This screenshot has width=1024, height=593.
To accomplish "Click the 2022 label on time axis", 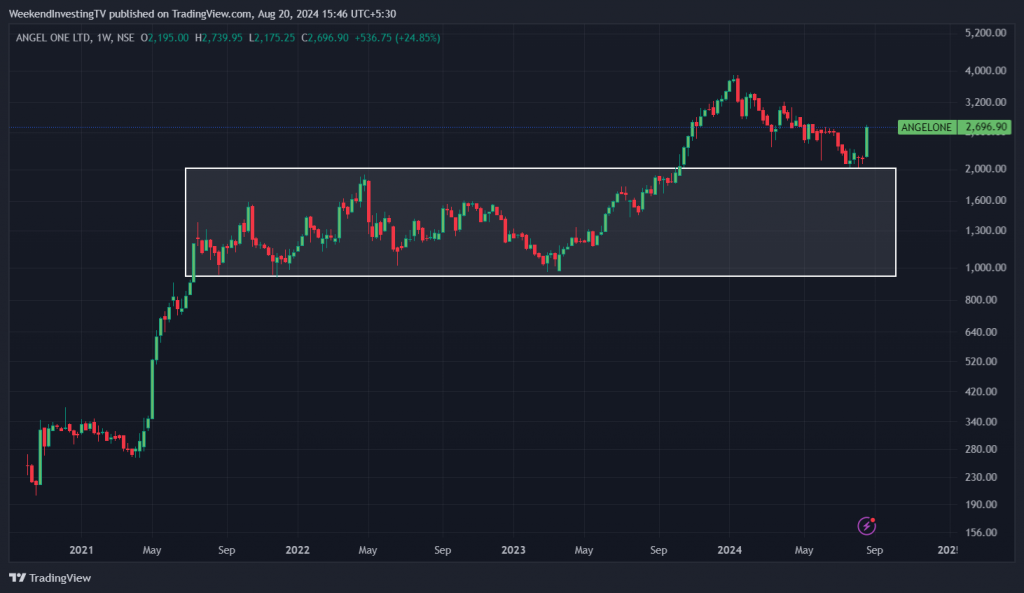I will point(297,550).
